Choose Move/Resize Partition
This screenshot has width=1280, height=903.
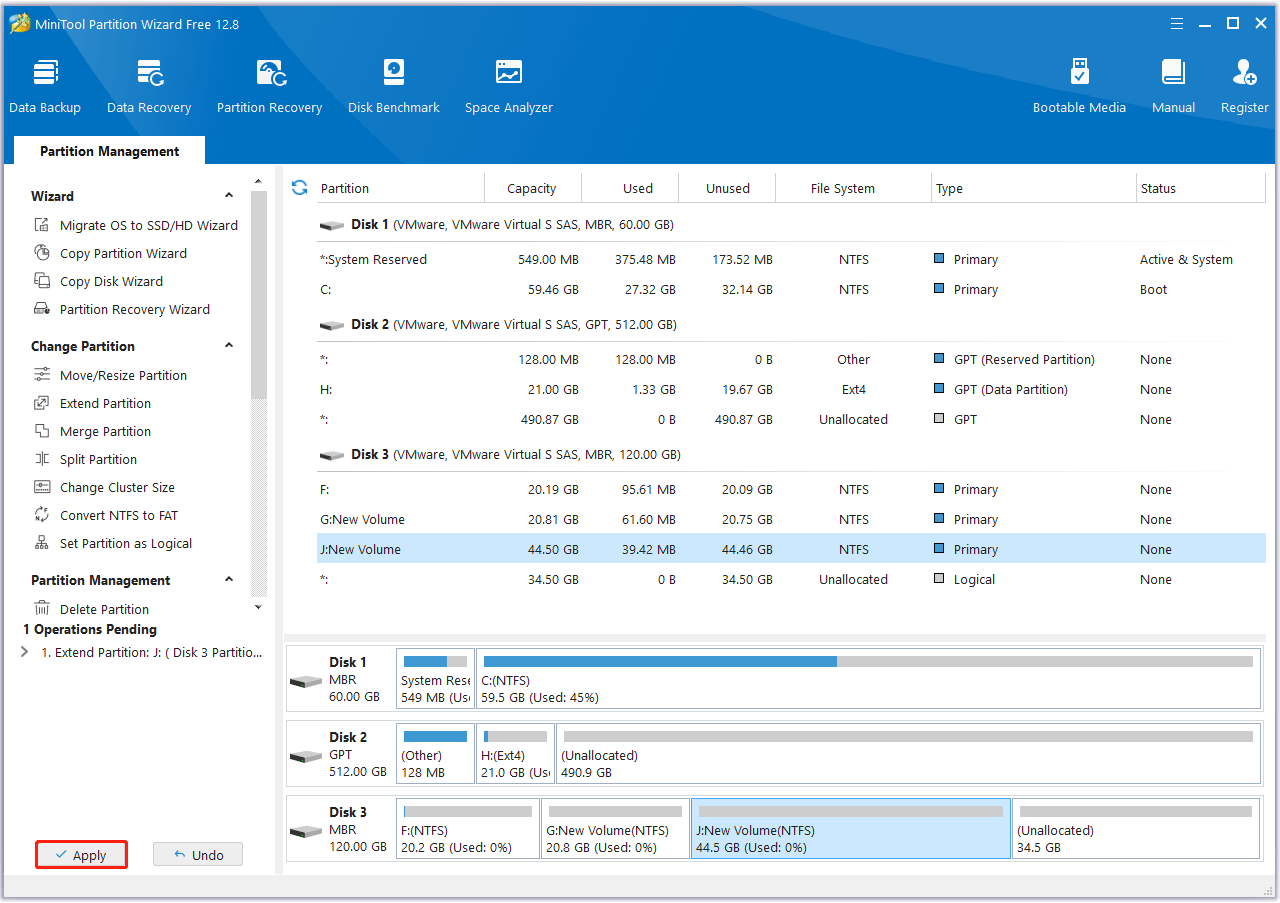point(111,375)
